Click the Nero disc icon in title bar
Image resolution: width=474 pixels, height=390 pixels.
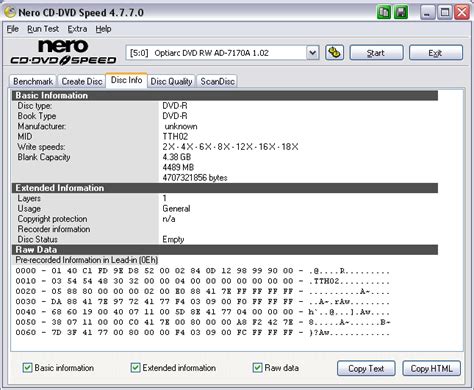tap(10, 13)
